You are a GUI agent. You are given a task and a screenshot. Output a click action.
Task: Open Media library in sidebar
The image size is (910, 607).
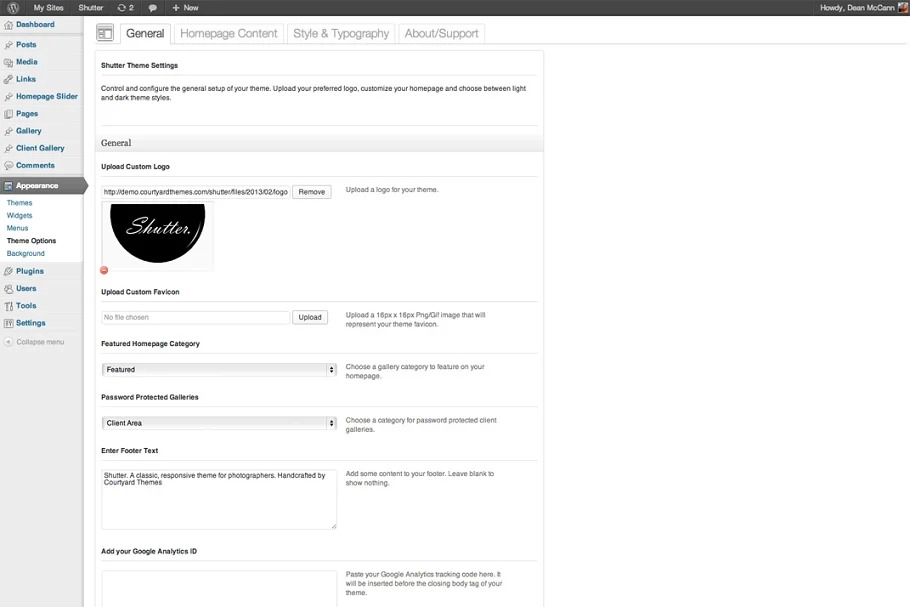(x=27, y=62)
